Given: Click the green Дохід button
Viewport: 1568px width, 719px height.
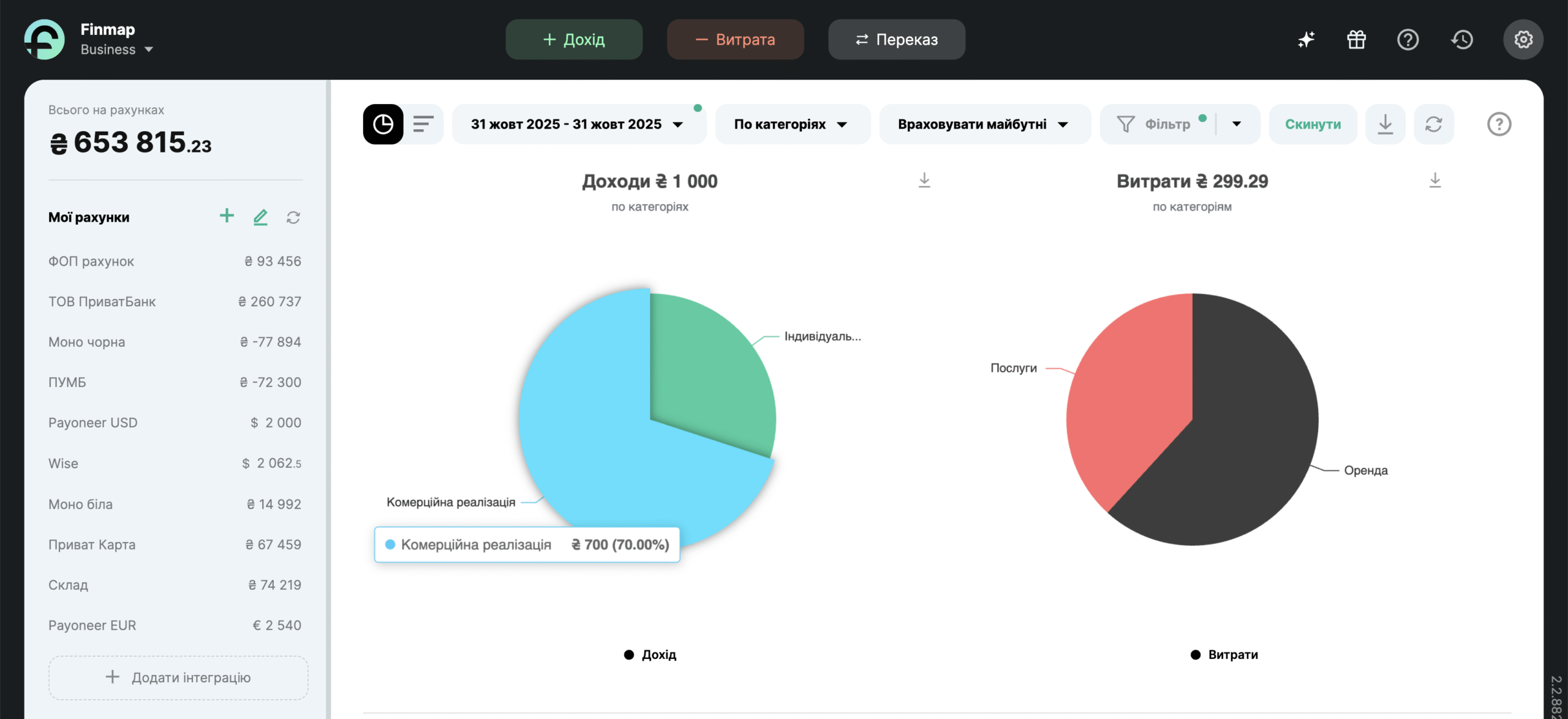Looking at the screenshot, I should coord(574,40).
